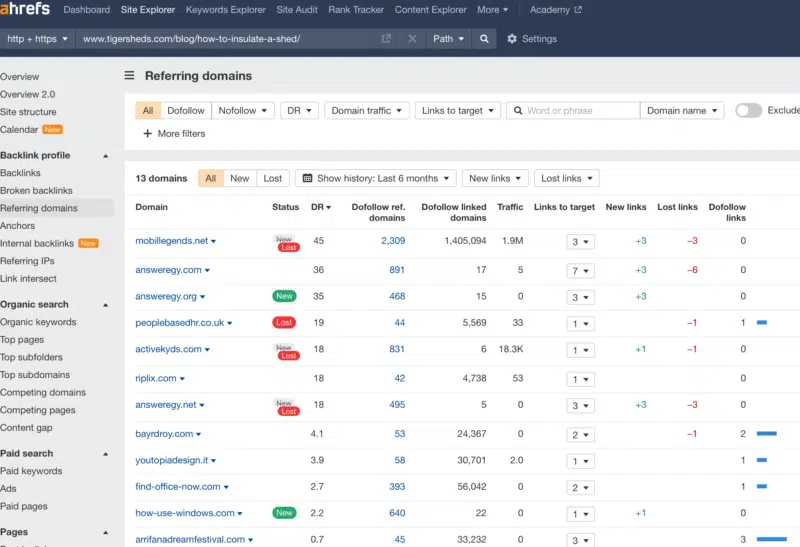This screenshot has width=800, height=547.
Task: Open Settings gear icon
Action: coord(512,39)
